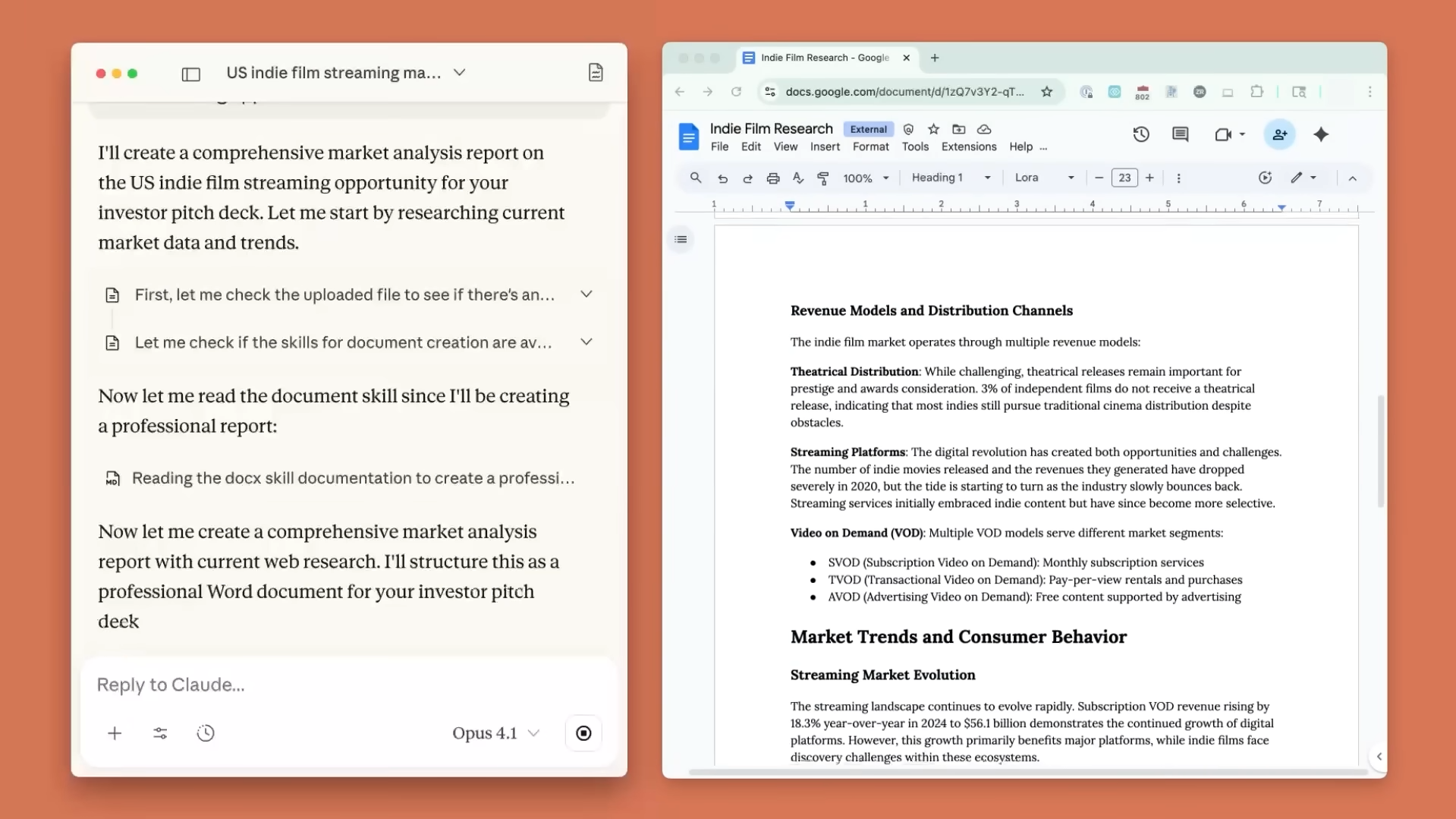Open the Insert menu
The image size is (1456, 819).
pos(824,146)
